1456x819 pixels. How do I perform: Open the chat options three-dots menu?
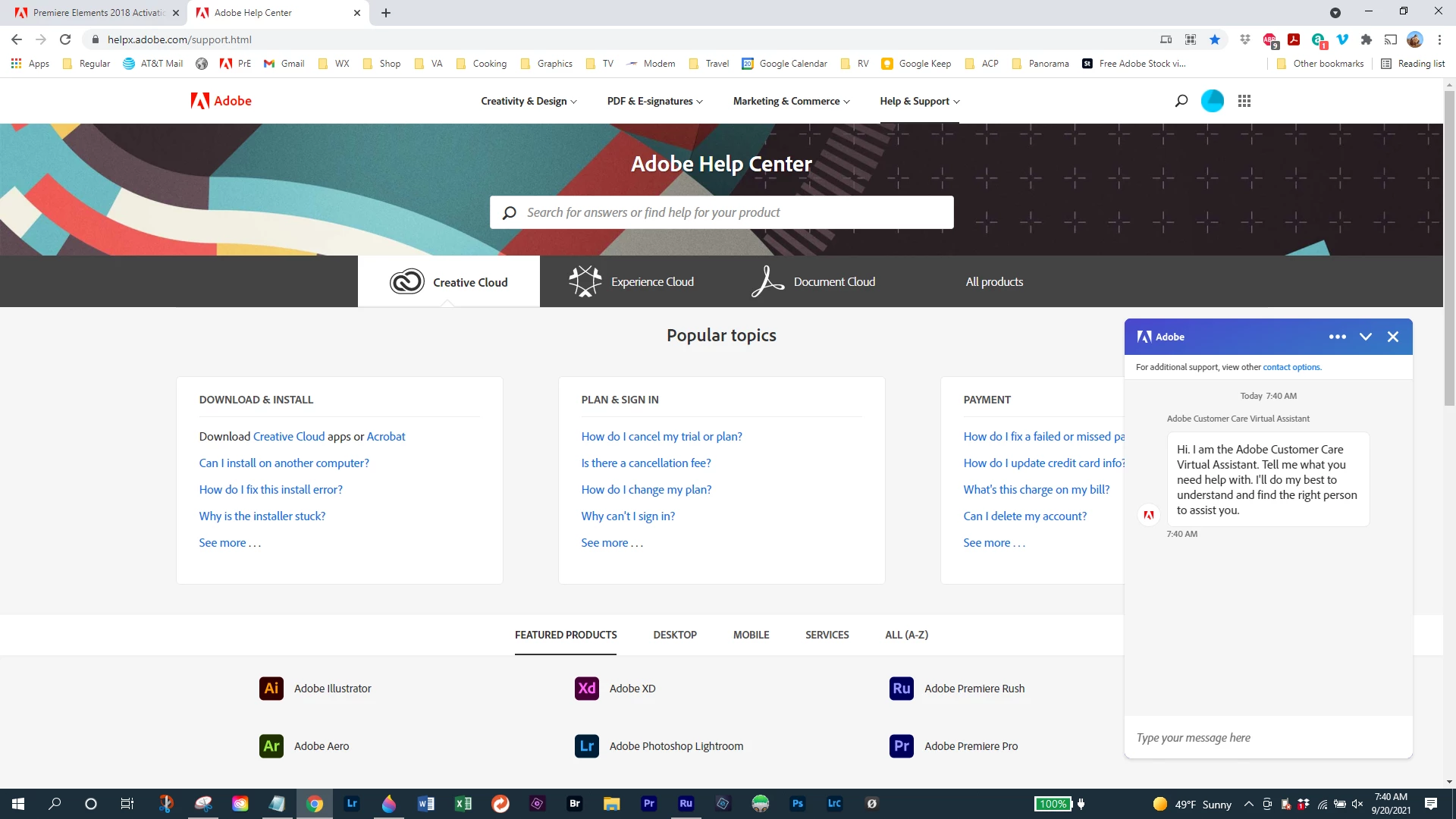click(1337, 337)
